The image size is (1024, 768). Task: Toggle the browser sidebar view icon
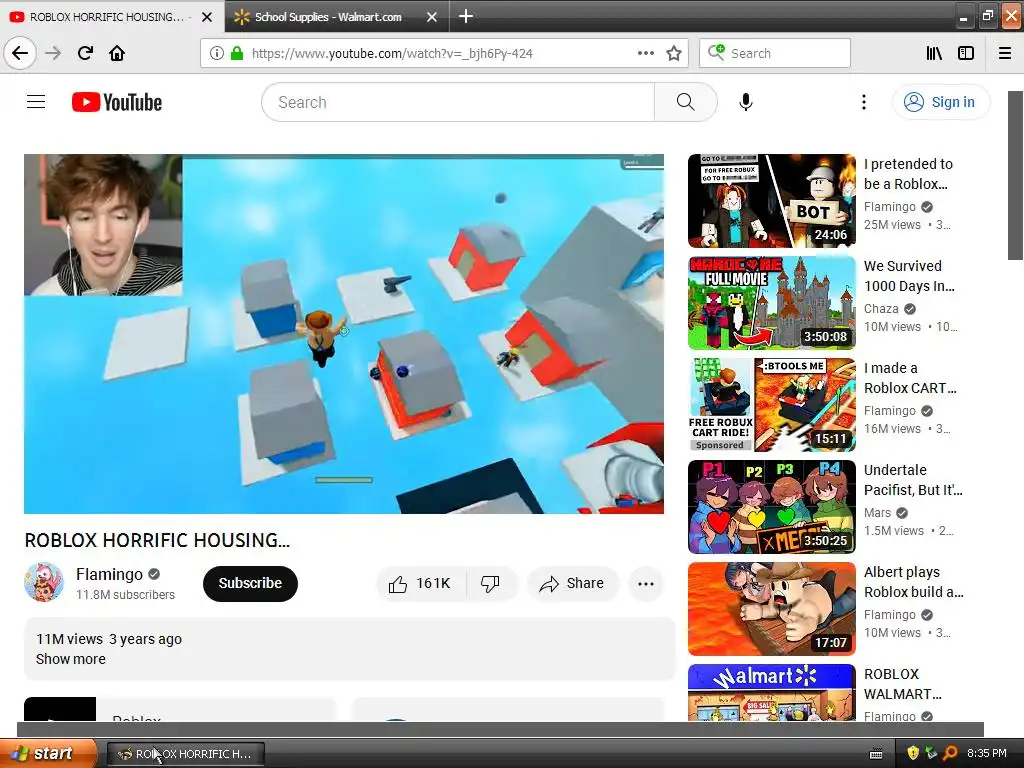pos(966,53)
